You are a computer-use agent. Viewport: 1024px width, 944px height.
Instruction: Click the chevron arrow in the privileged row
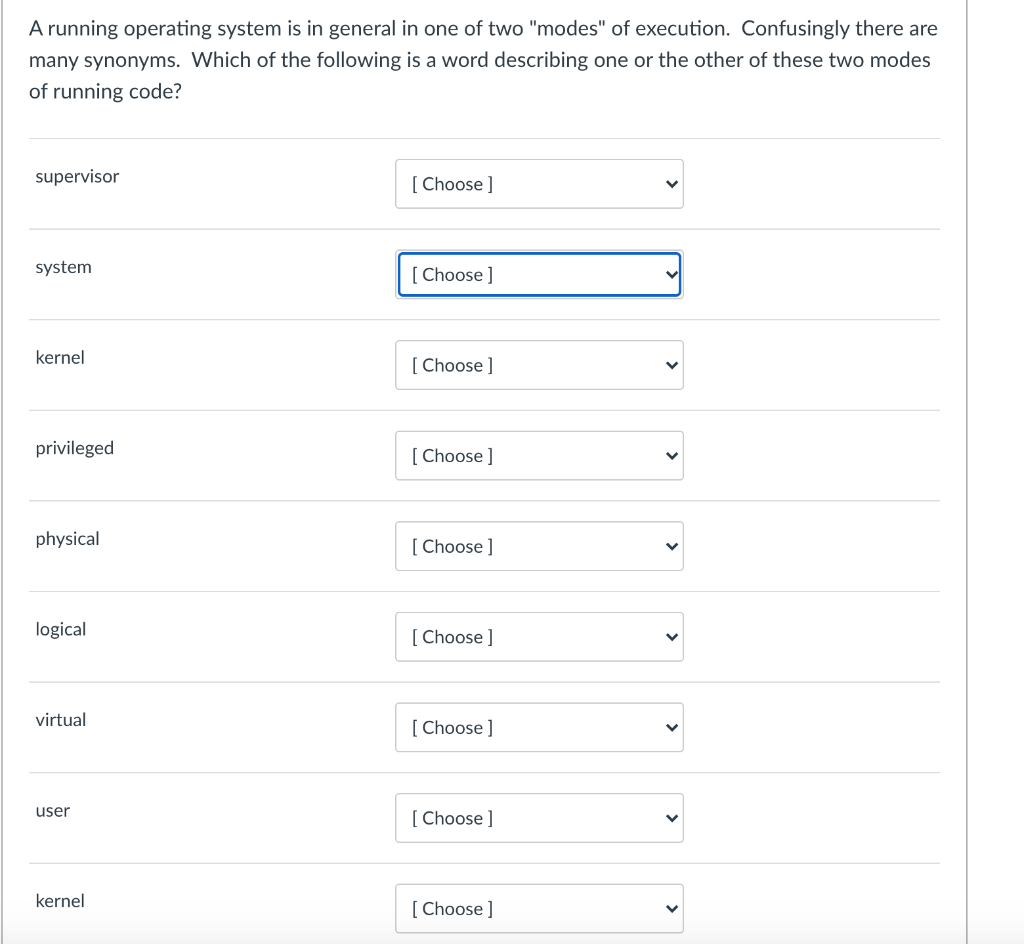click(672, 456)
